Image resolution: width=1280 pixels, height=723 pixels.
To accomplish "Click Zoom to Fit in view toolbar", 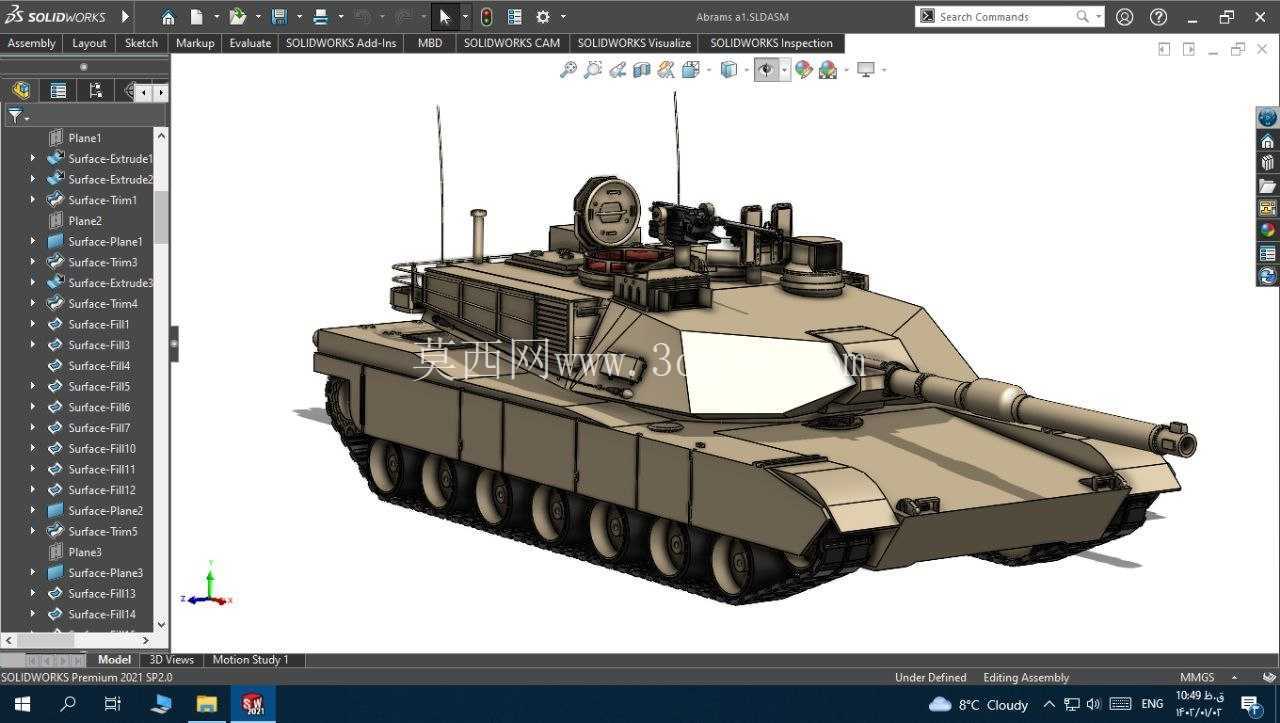I will [568, 70].
